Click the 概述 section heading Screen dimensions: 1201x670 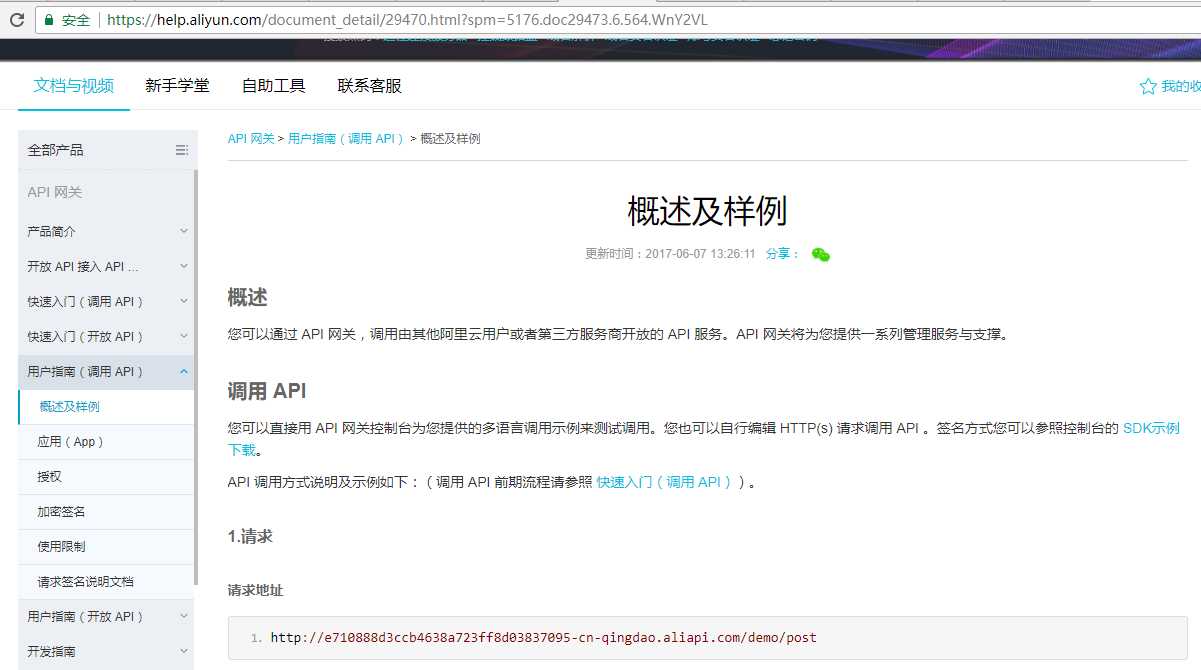(x=247, y=298)
